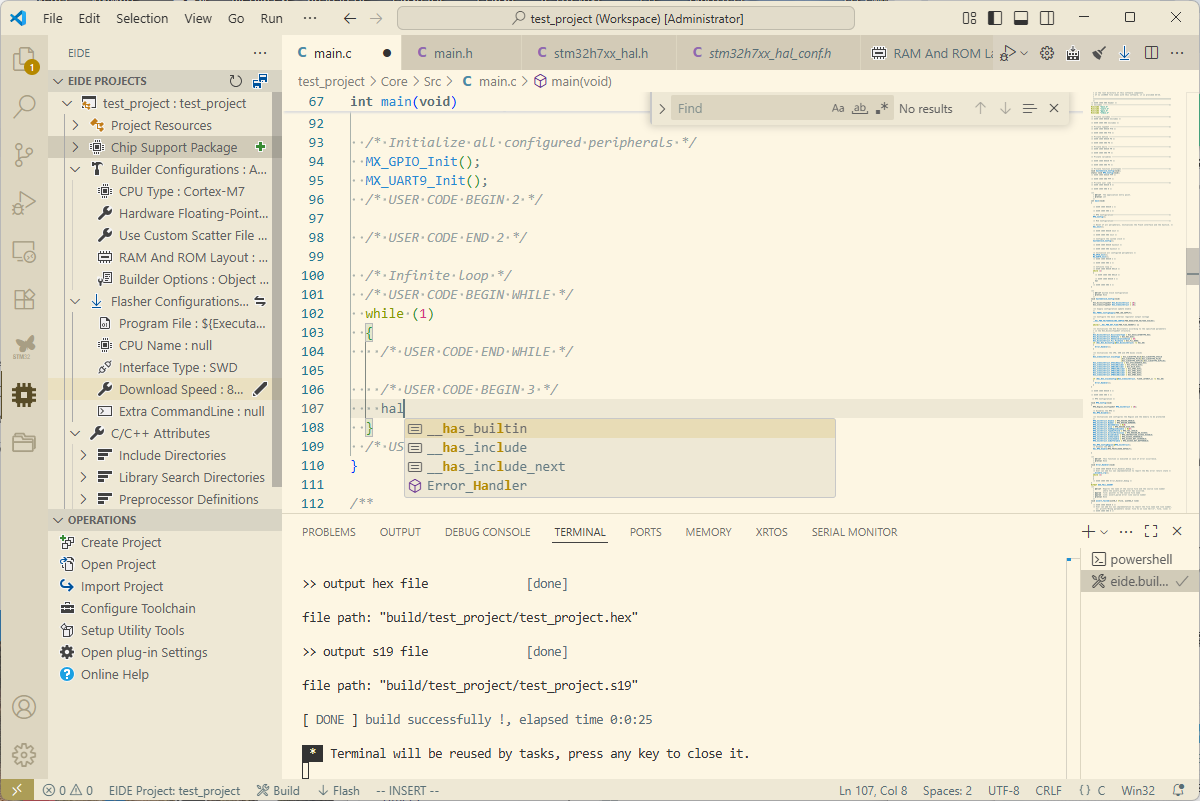Screen dimensions: 1200x801
Task: Expand the Project Resources tree node
Action: tap(76, 125)
